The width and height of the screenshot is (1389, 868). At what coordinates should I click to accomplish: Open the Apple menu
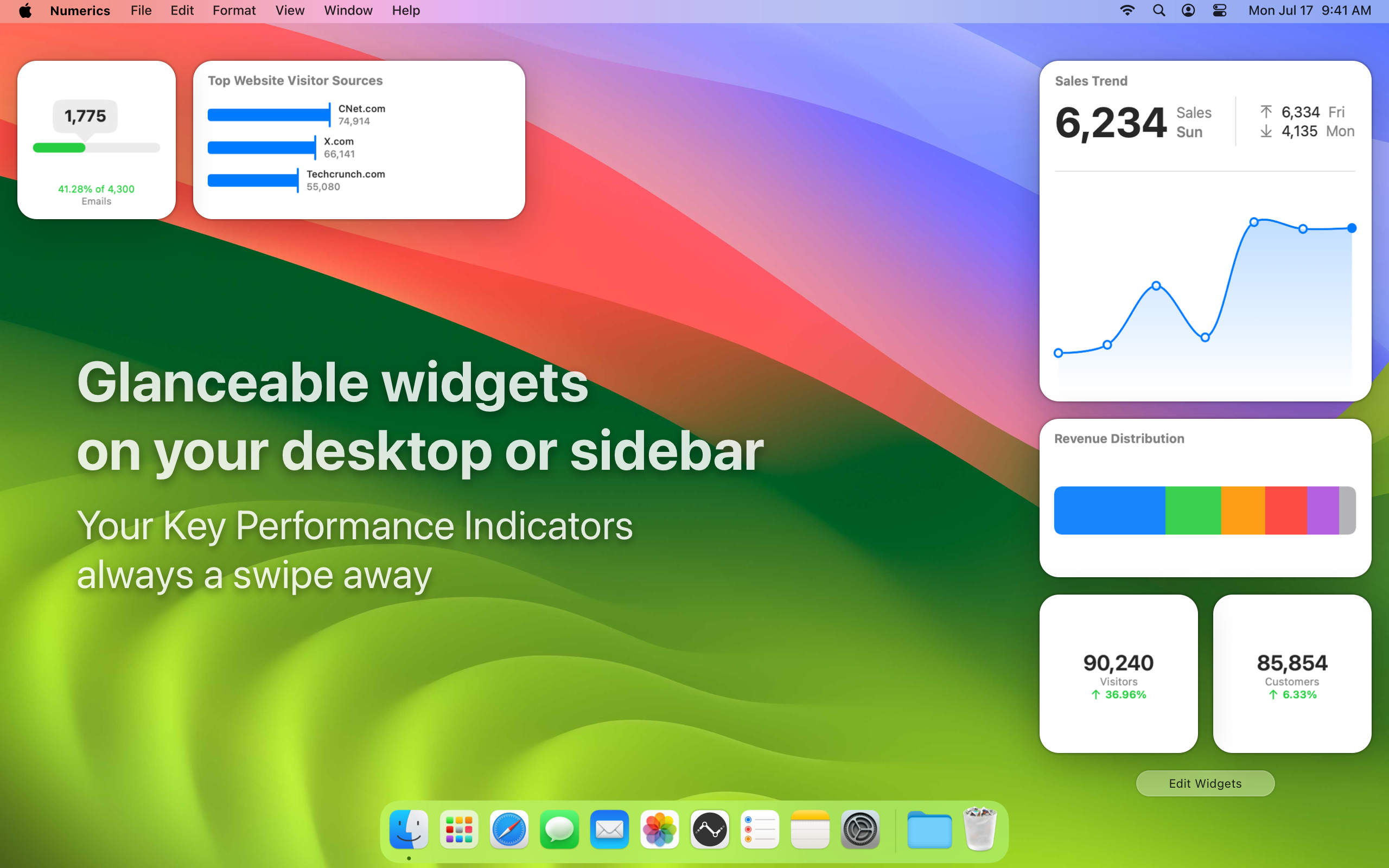26,10
